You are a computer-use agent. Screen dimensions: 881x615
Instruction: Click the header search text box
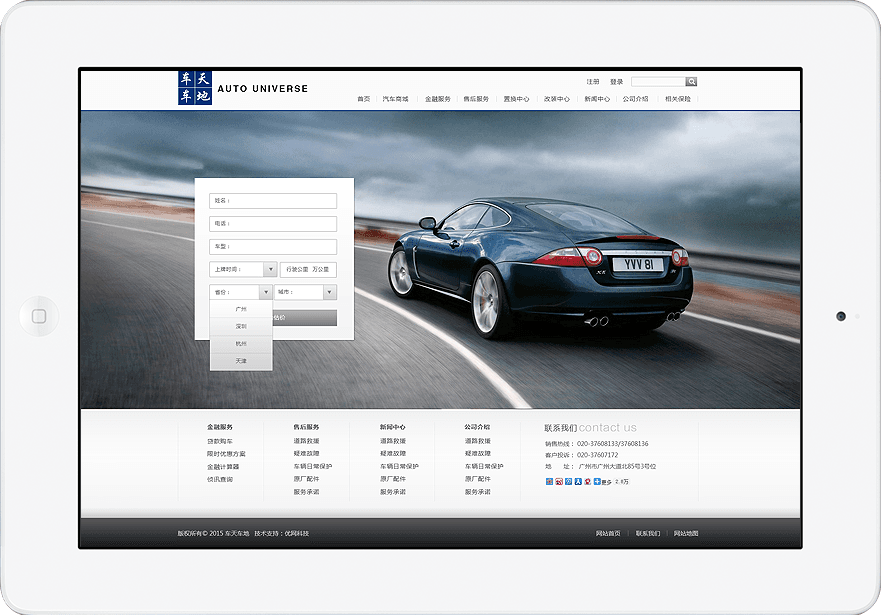click(x=658, y=82)
